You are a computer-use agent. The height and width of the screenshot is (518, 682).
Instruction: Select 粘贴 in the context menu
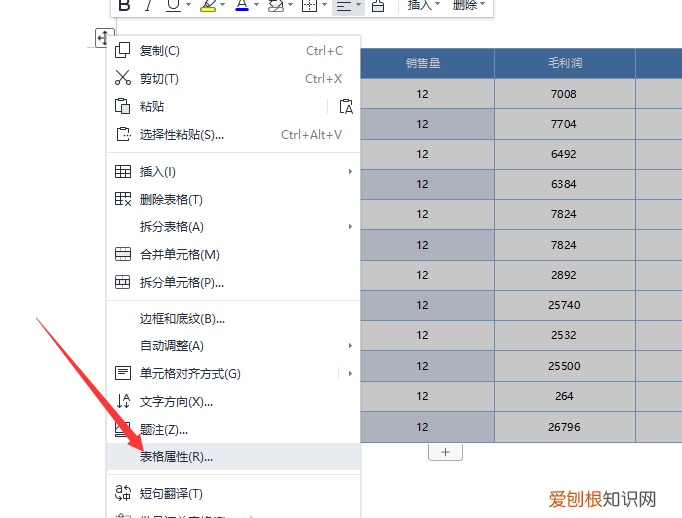[x=152, y=107]
